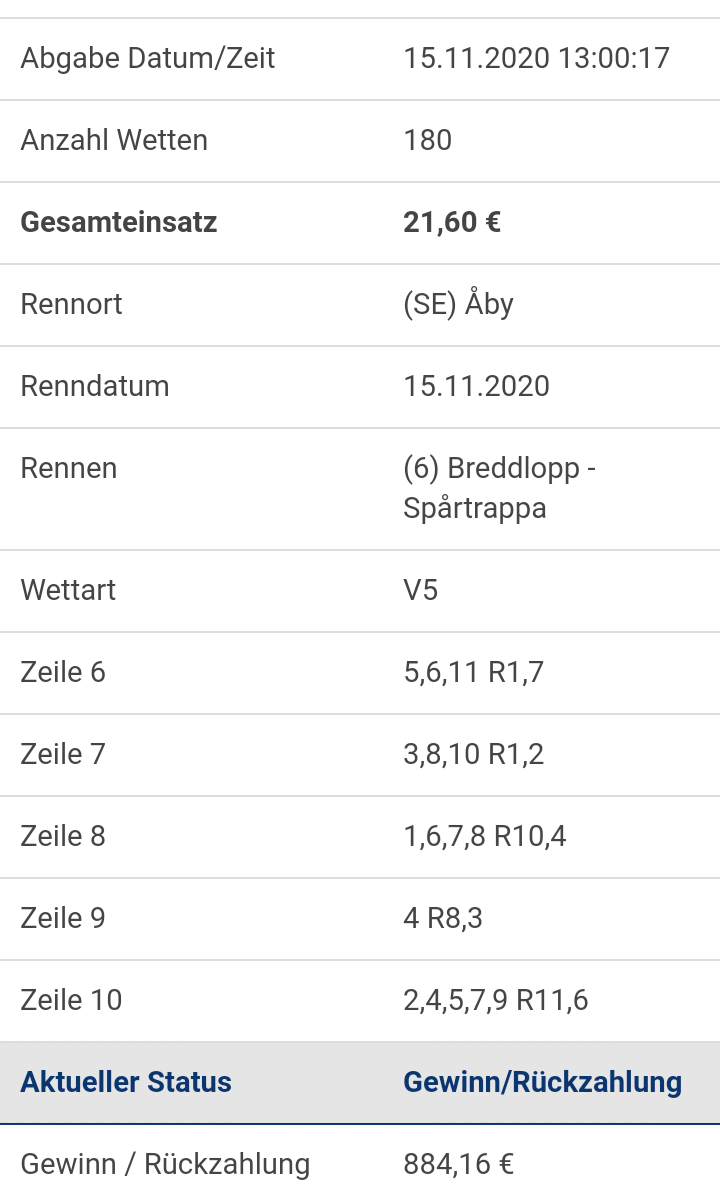Click the race name Breddlopp - Spårtrappa
Screen dimensions: 720x1200
click(x=500, y=488)
